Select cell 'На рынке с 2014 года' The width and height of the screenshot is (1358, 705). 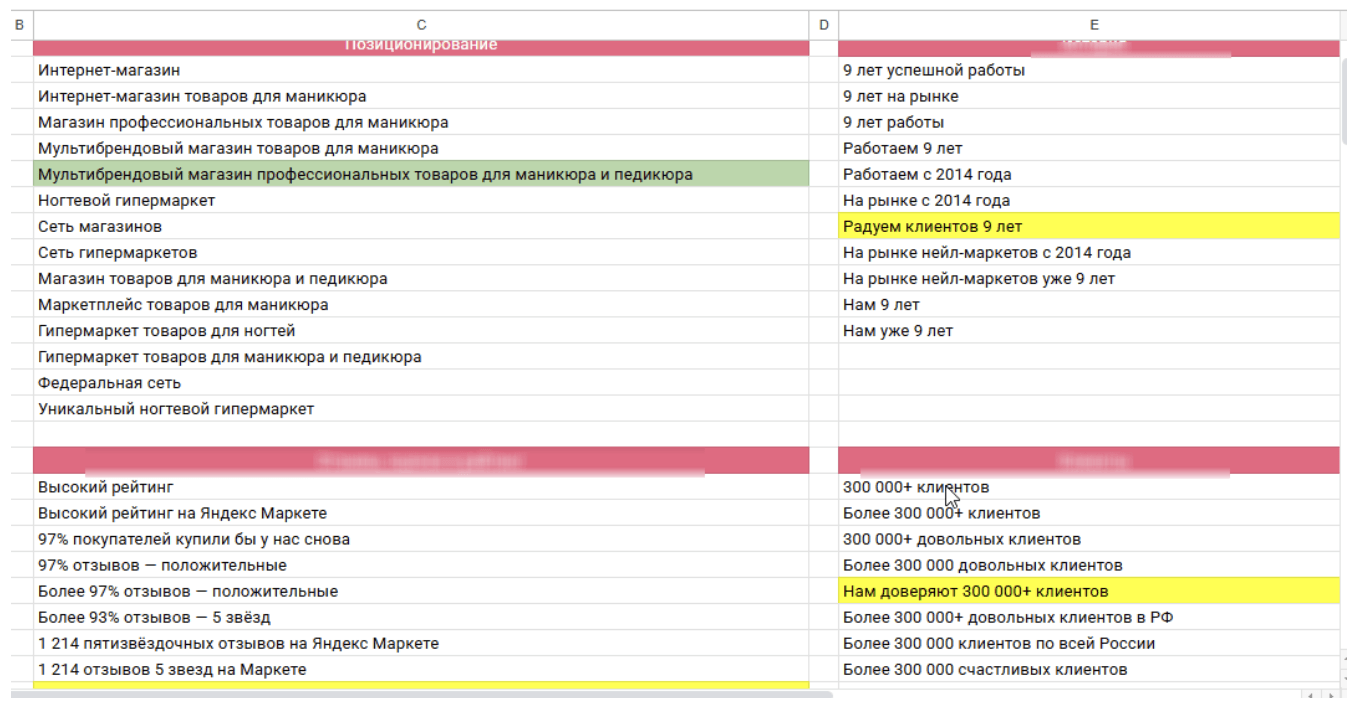[1089, 200]
